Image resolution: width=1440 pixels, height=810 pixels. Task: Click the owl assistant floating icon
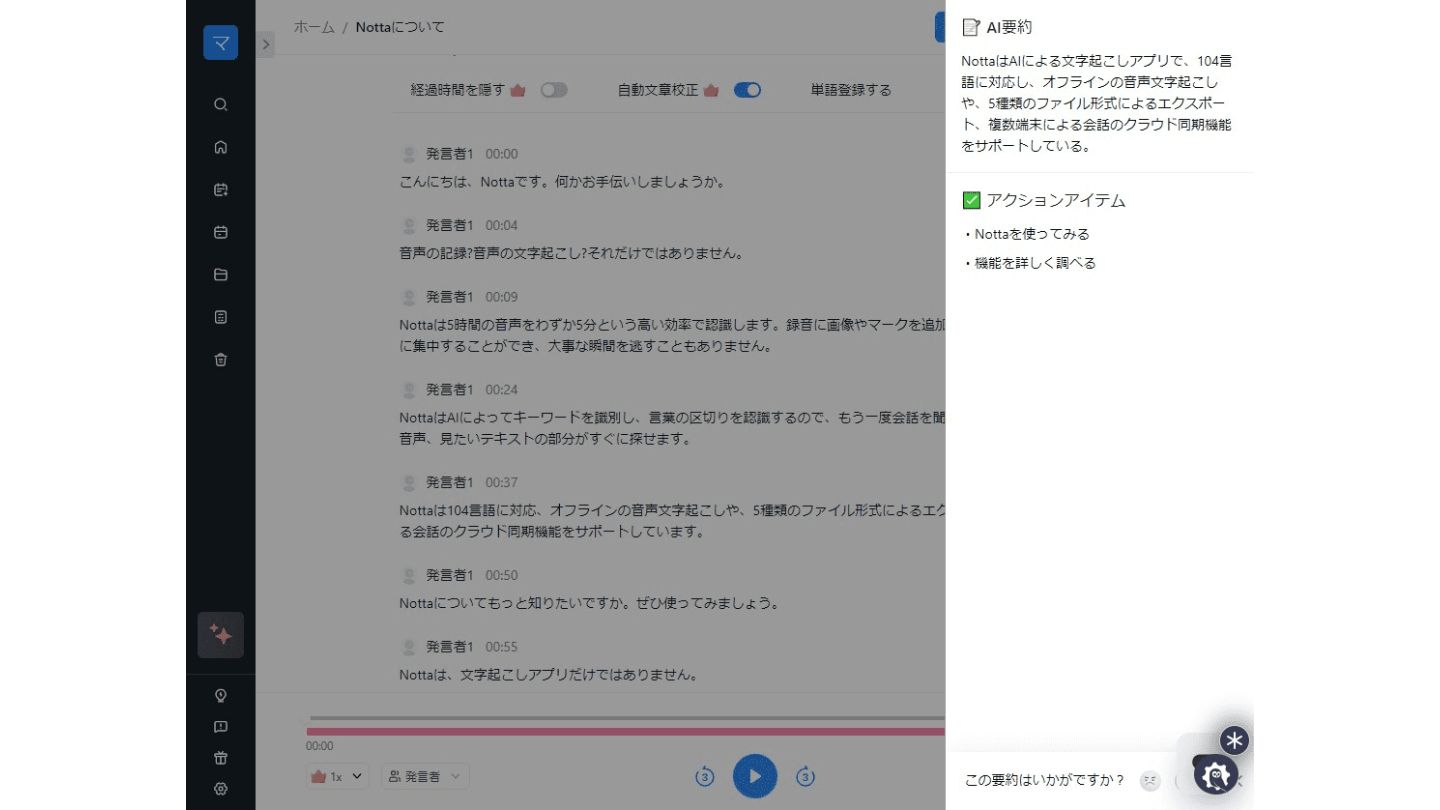(1216, 774)
